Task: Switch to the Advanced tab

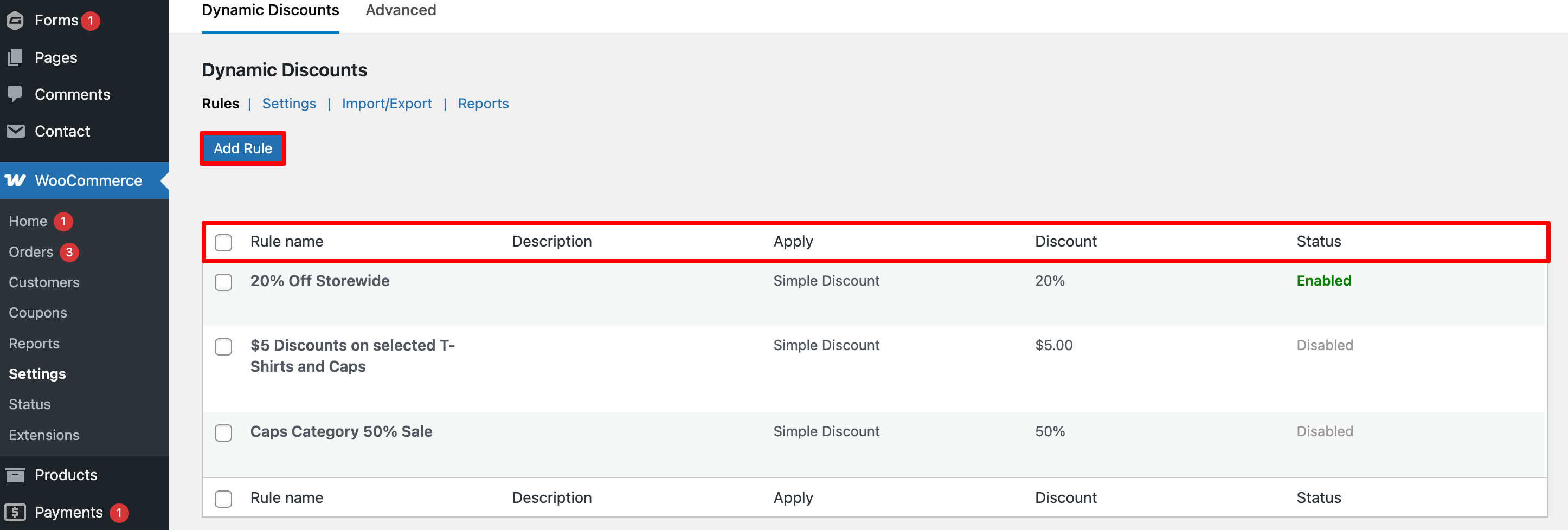Action: point(401,10)
